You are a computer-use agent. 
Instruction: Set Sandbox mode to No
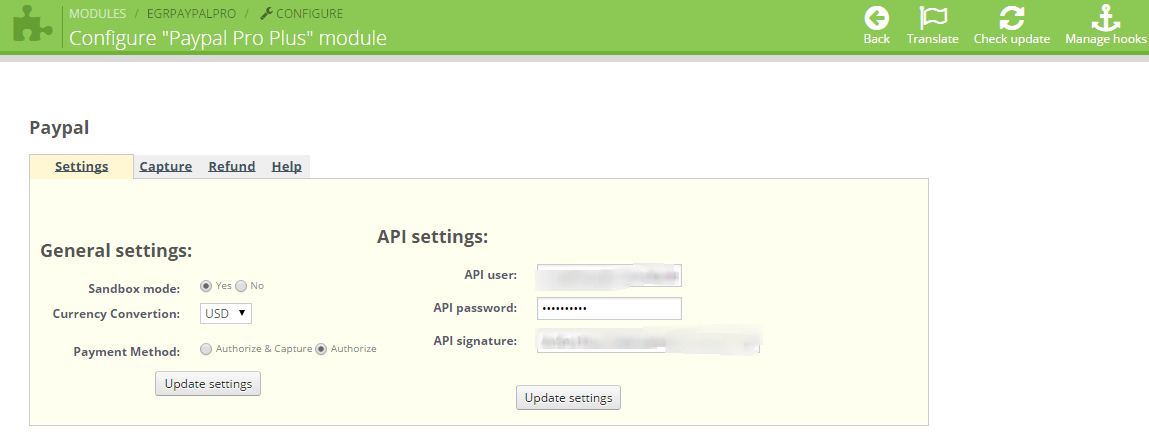(x=240, y=286)
